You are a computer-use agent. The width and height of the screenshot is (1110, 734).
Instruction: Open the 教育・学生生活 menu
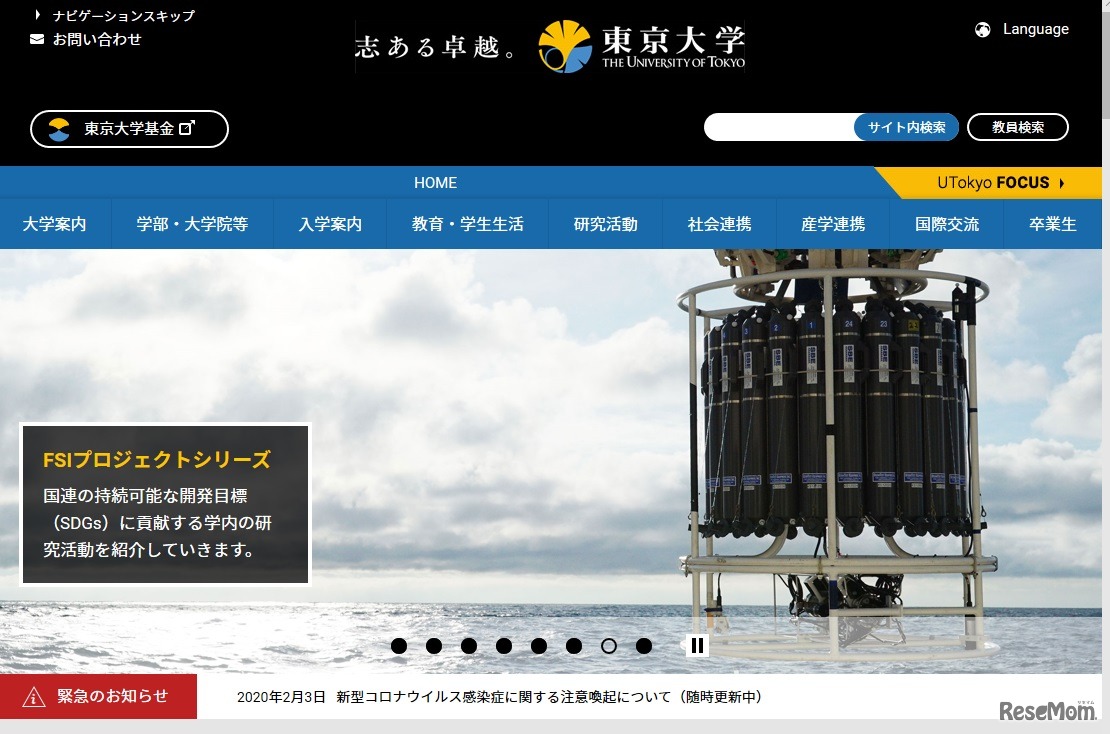(467, 224)
